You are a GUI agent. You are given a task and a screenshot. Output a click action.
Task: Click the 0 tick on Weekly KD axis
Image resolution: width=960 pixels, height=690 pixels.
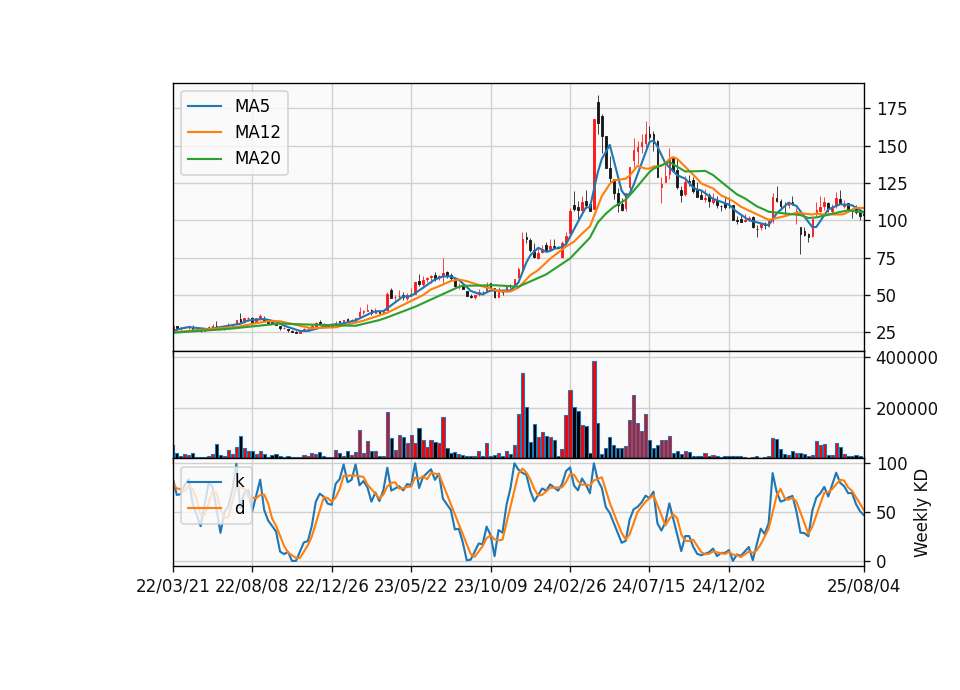coord(882,561)
